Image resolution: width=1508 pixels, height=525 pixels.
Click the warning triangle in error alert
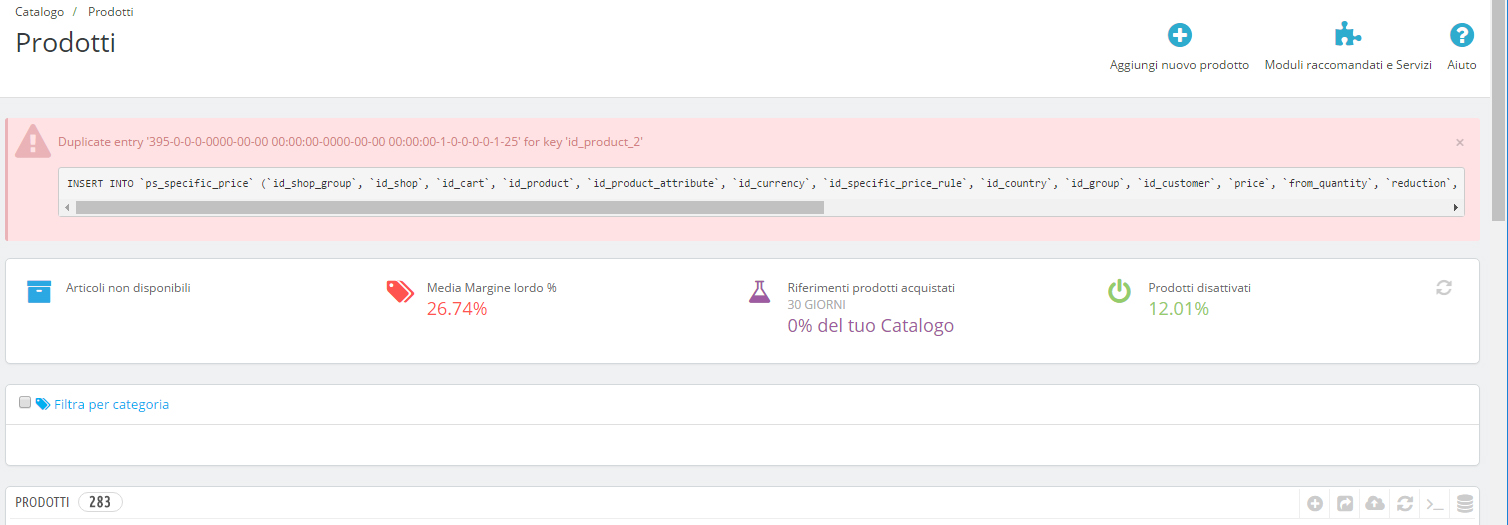(x=33, y=141)
